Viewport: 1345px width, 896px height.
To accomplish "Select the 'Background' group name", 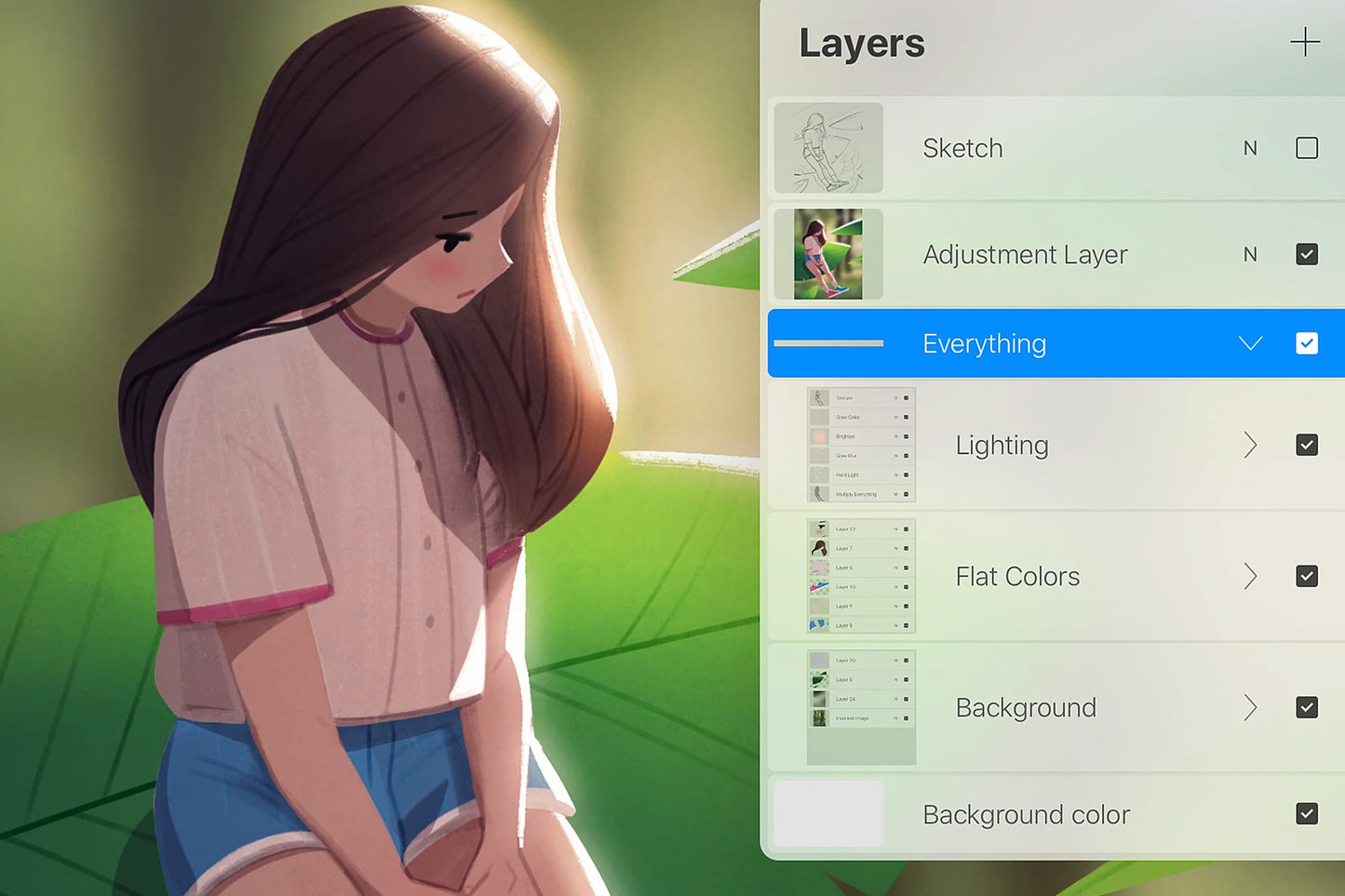I will (1026, 707).
